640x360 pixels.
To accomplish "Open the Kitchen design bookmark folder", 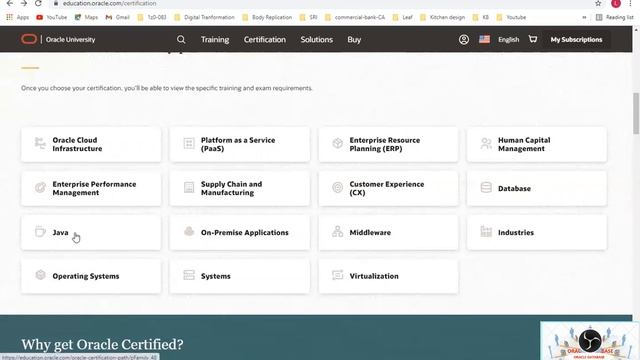I will pyautogui.click(x=442, y=18).
